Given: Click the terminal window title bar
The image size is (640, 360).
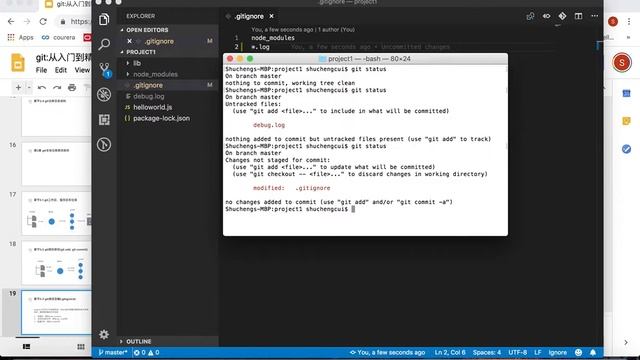Looking at the screenshot, I should (365, 59).
